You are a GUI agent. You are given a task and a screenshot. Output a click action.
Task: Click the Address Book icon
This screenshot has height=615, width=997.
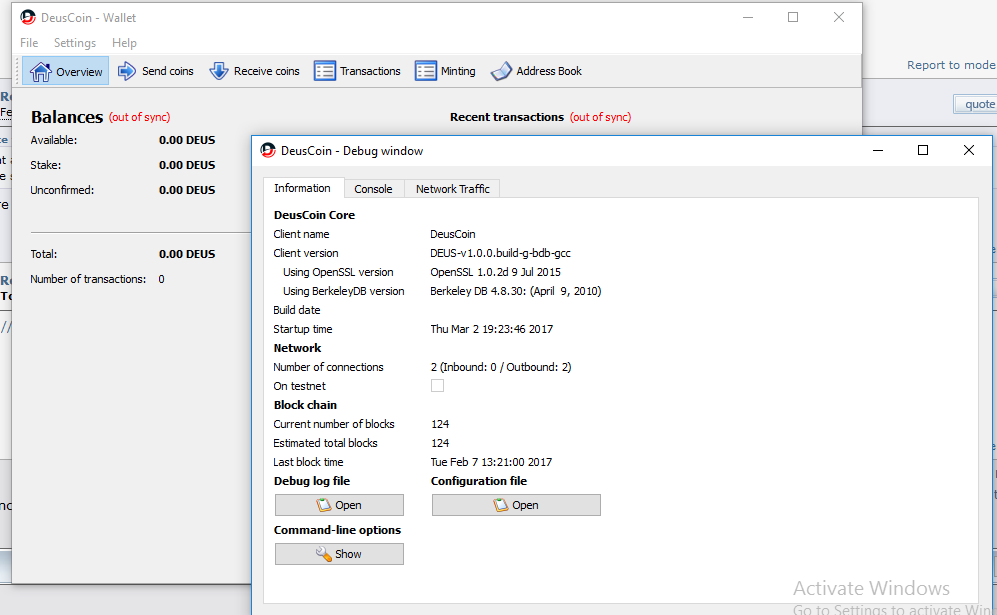click(501, 71)
